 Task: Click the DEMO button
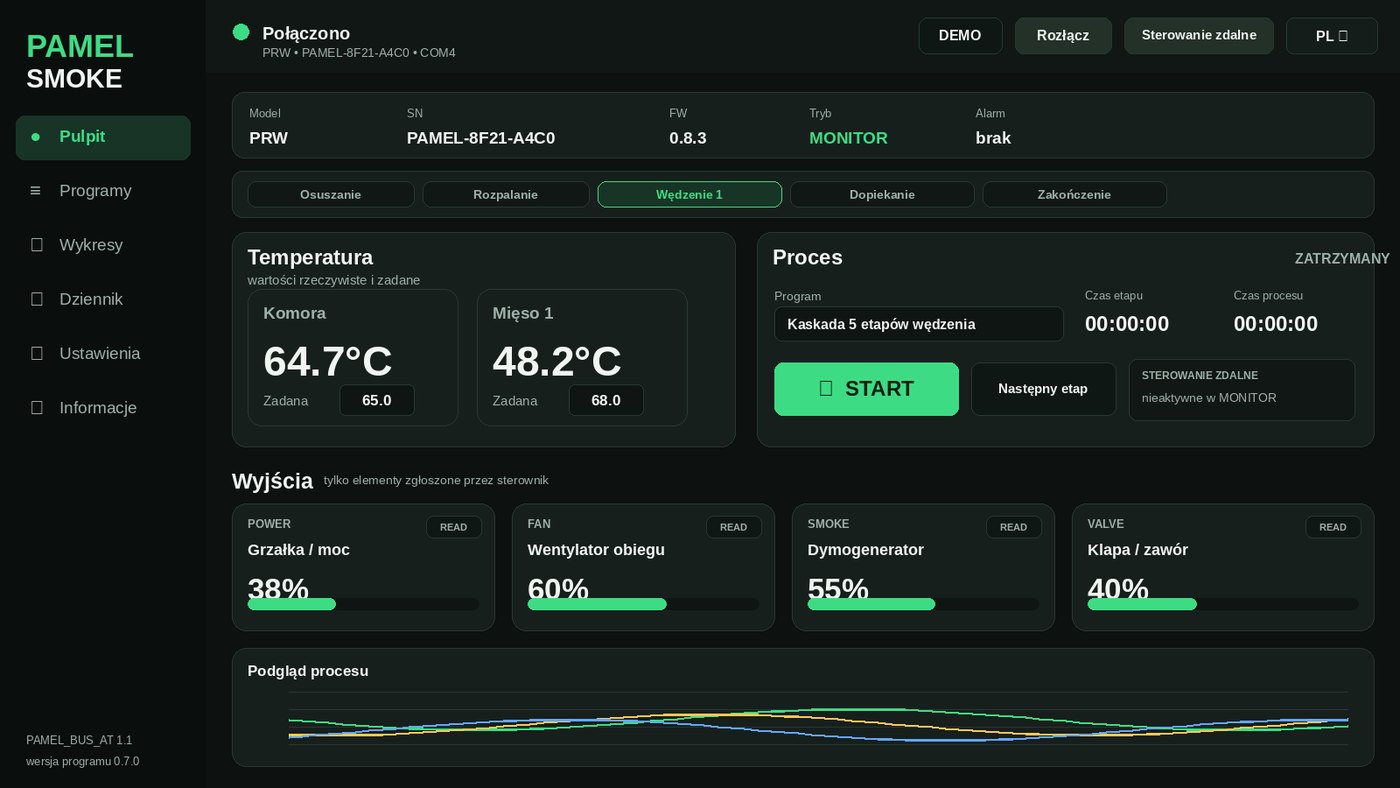tap(960, 36)
